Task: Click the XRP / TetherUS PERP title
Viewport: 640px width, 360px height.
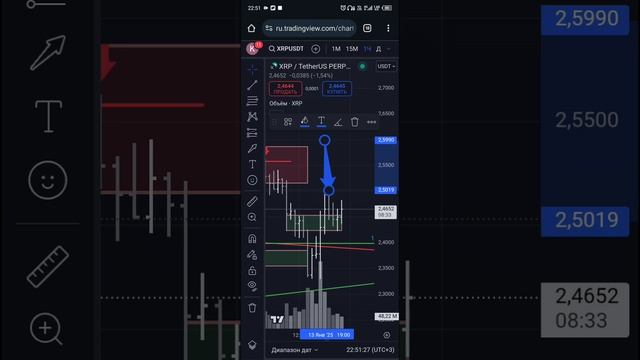Action: click(314, 66)
